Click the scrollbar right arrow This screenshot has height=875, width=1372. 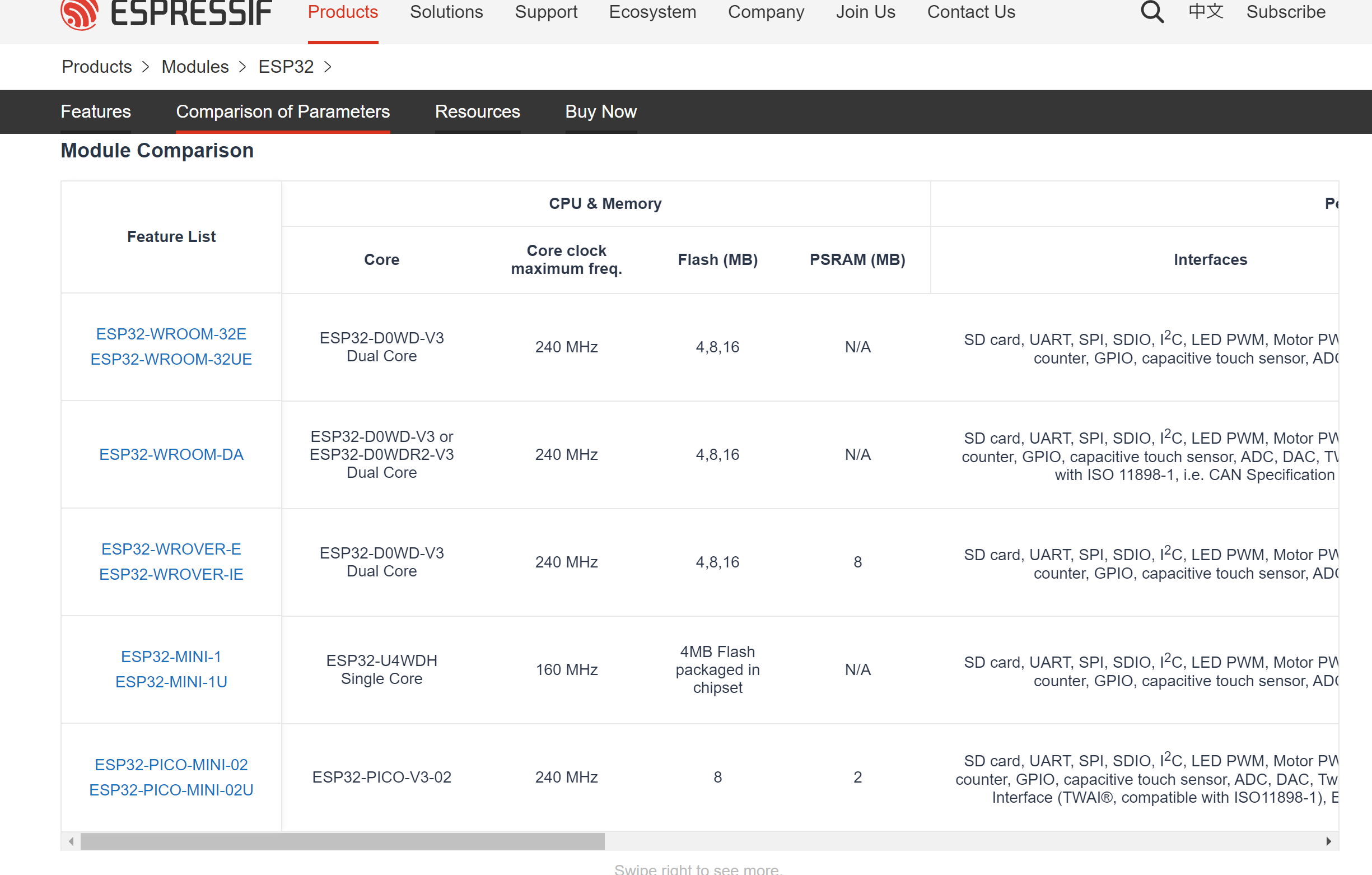(x=1328, y=841)
